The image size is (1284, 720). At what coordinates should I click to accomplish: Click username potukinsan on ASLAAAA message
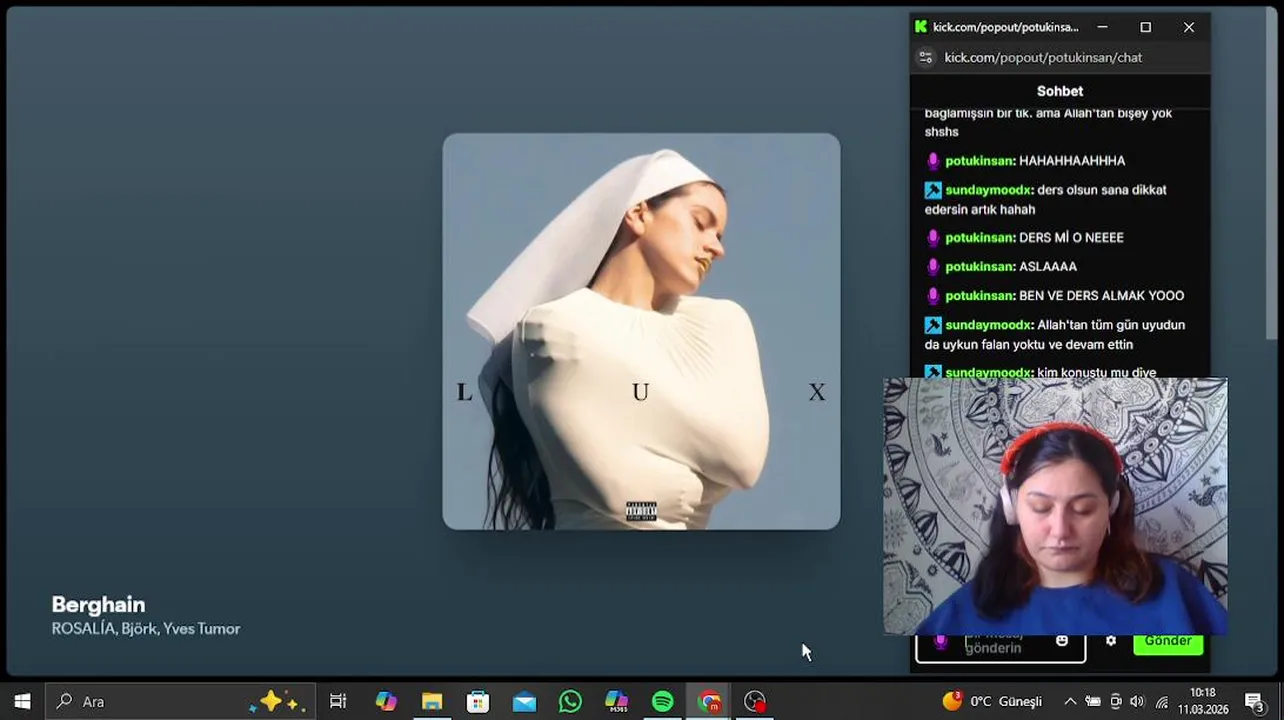pyautogui.click(x=980, y=267)
